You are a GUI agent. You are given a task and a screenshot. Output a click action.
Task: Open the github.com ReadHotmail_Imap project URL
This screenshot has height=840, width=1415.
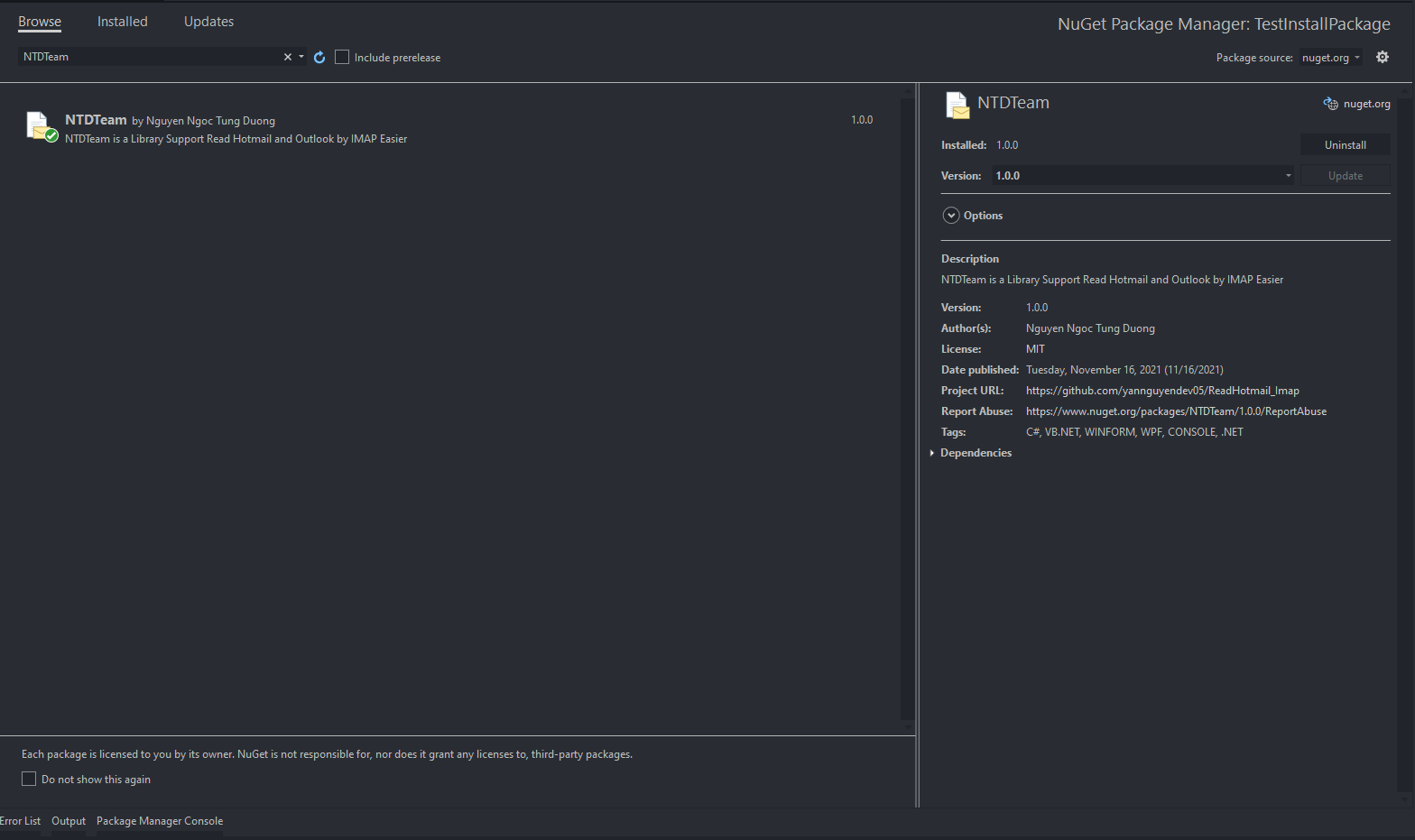[1162, 391]
